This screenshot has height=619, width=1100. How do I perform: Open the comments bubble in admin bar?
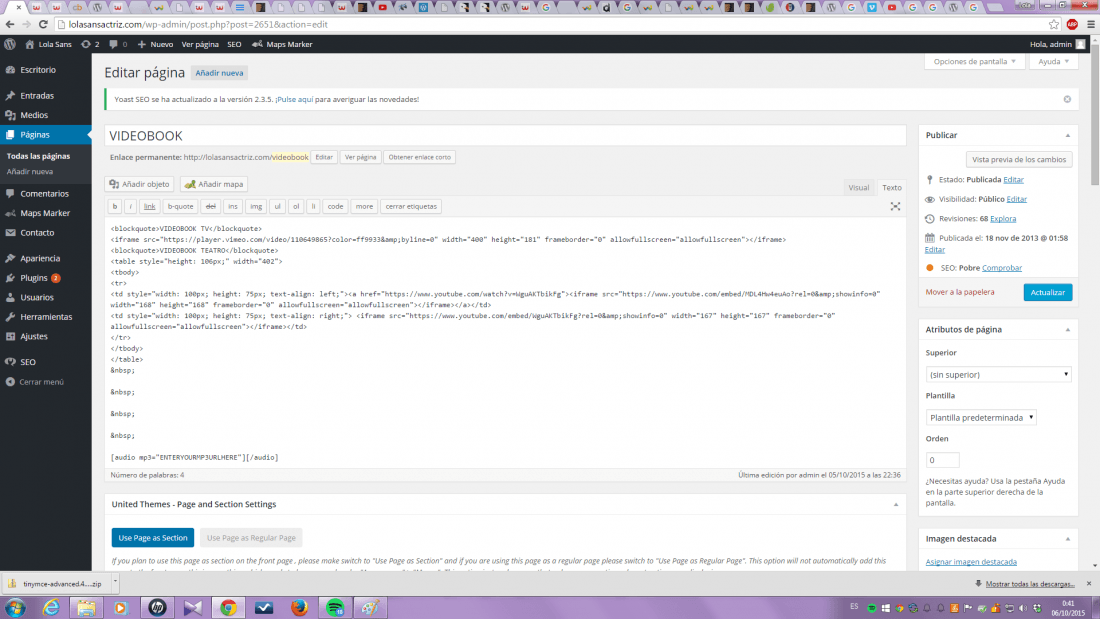[118, 44]
